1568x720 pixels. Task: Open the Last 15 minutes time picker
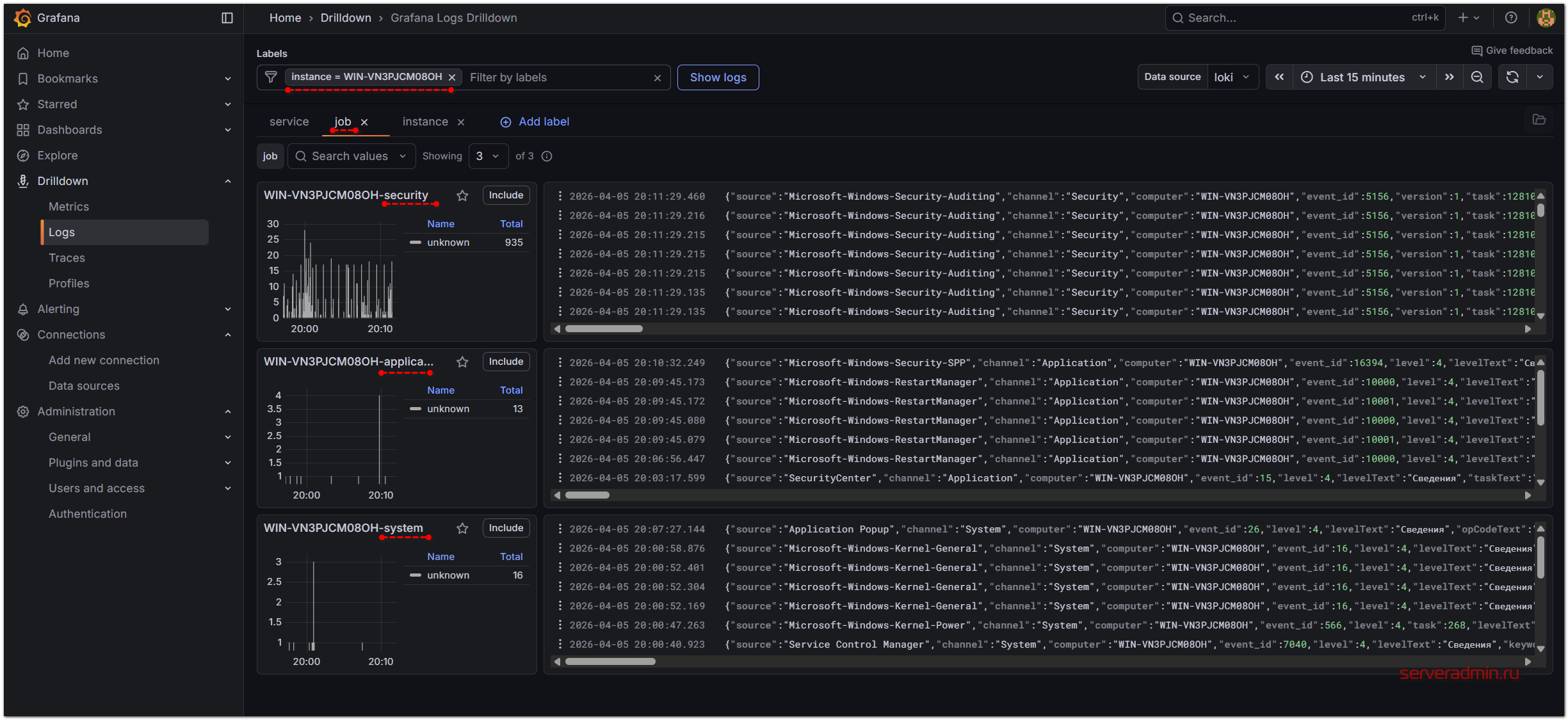(1363, 77)
